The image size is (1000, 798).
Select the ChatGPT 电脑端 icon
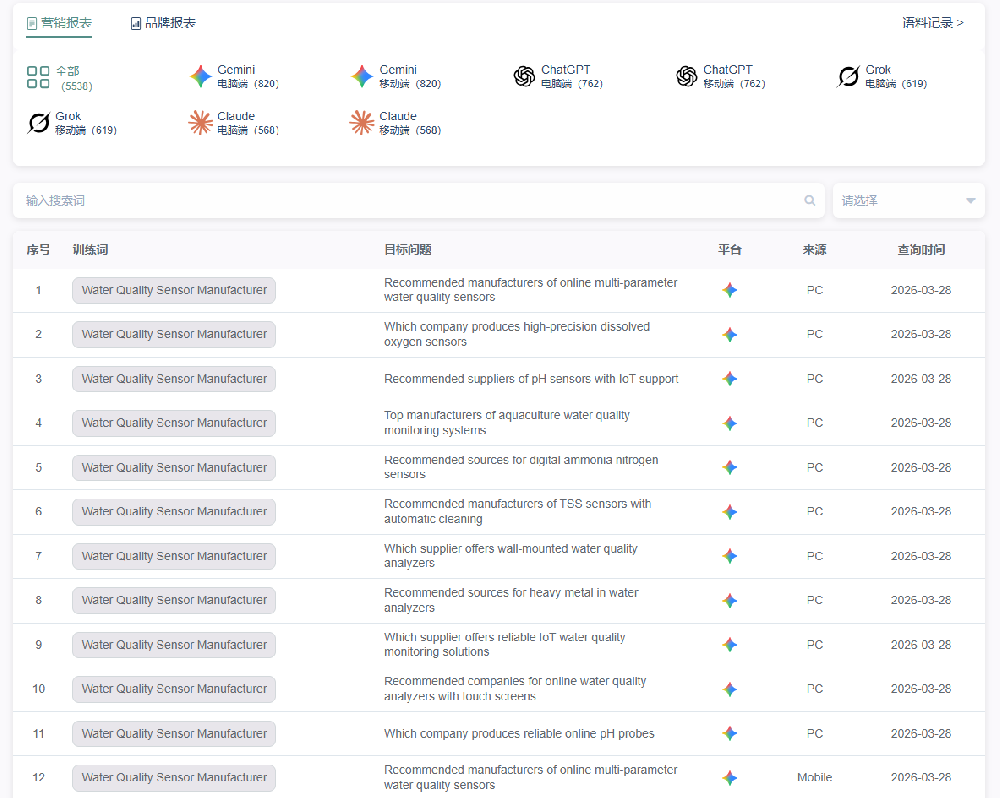click(x=524, y=76)
